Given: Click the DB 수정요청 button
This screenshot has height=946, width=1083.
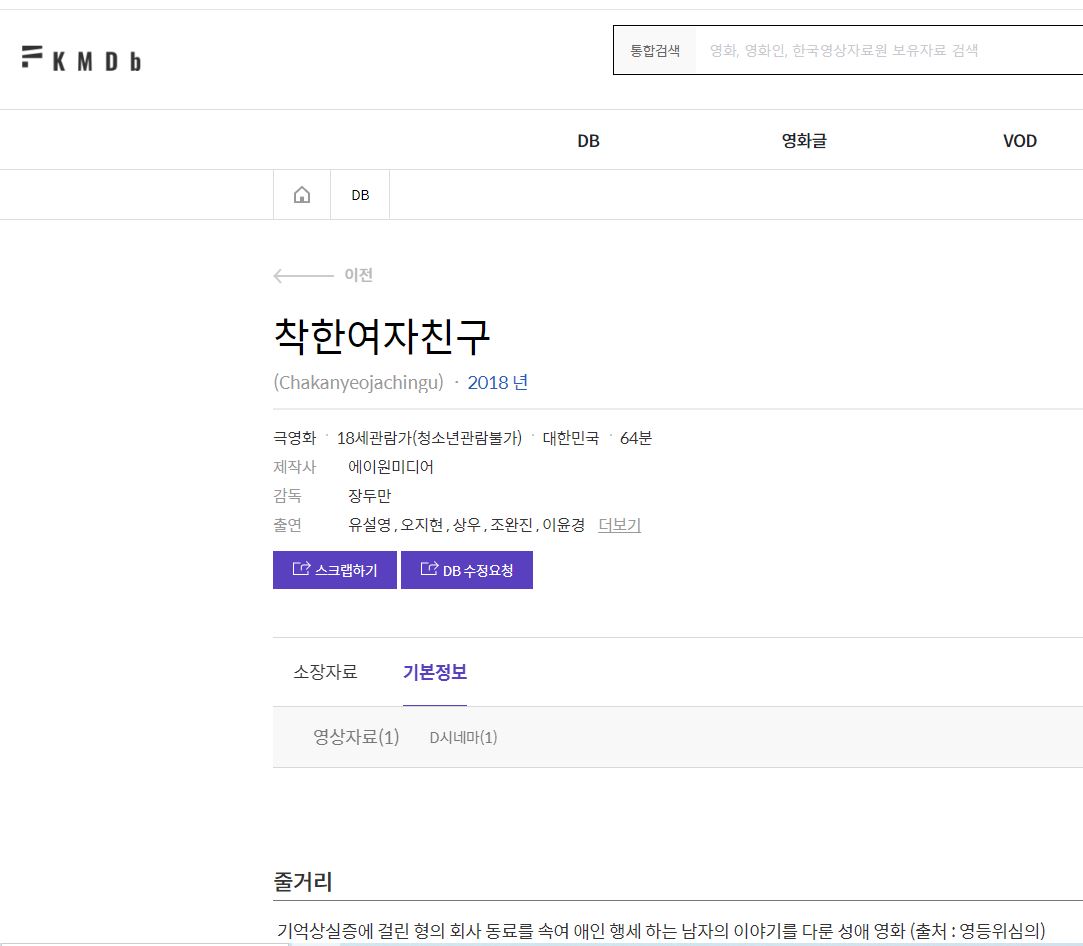Looking at the screenshot, I should 467,570.
